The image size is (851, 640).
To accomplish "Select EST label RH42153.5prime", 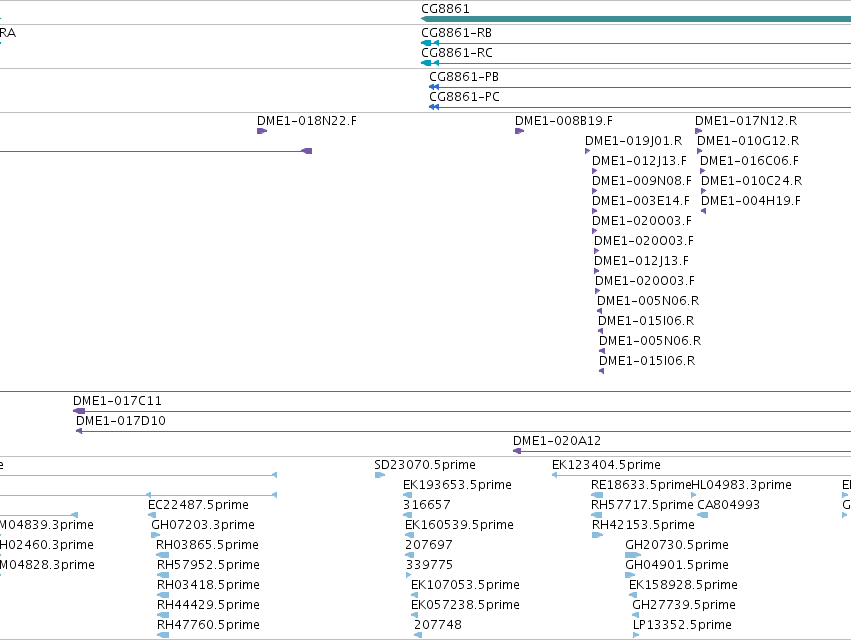I will [x=643, y=525].
